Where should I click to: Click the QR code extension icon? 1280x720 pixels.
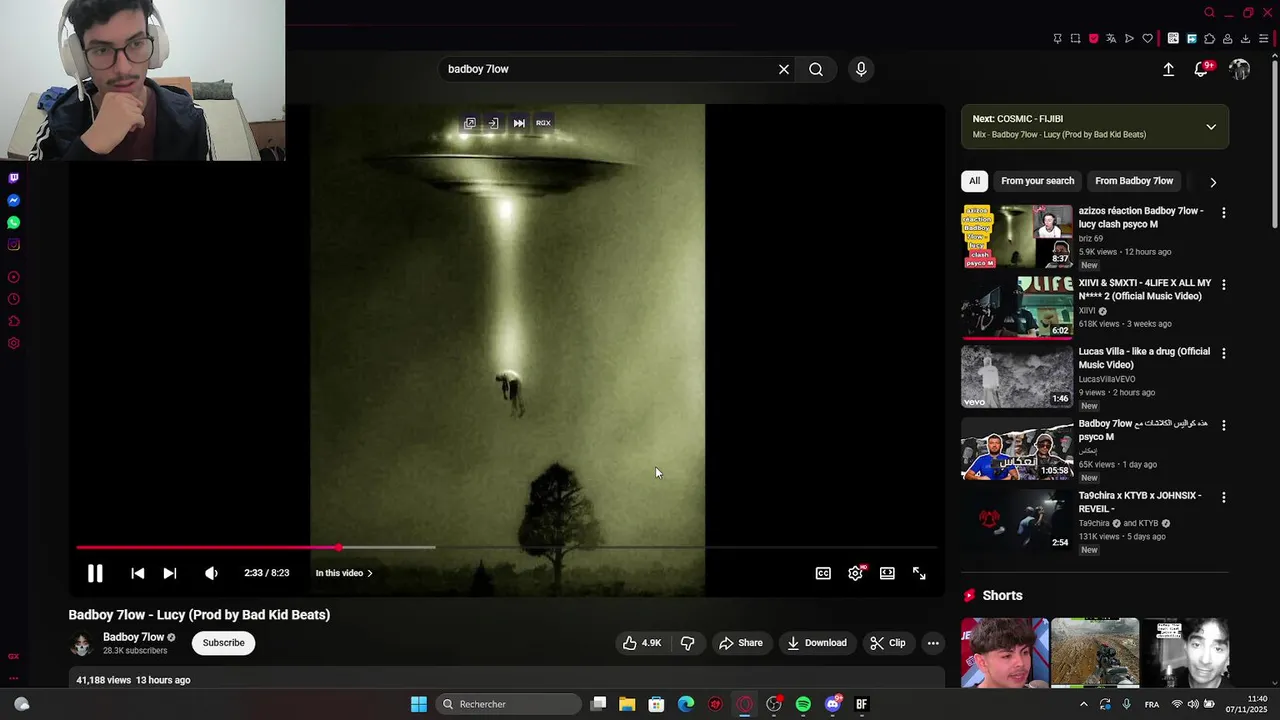pos(1173,39)
